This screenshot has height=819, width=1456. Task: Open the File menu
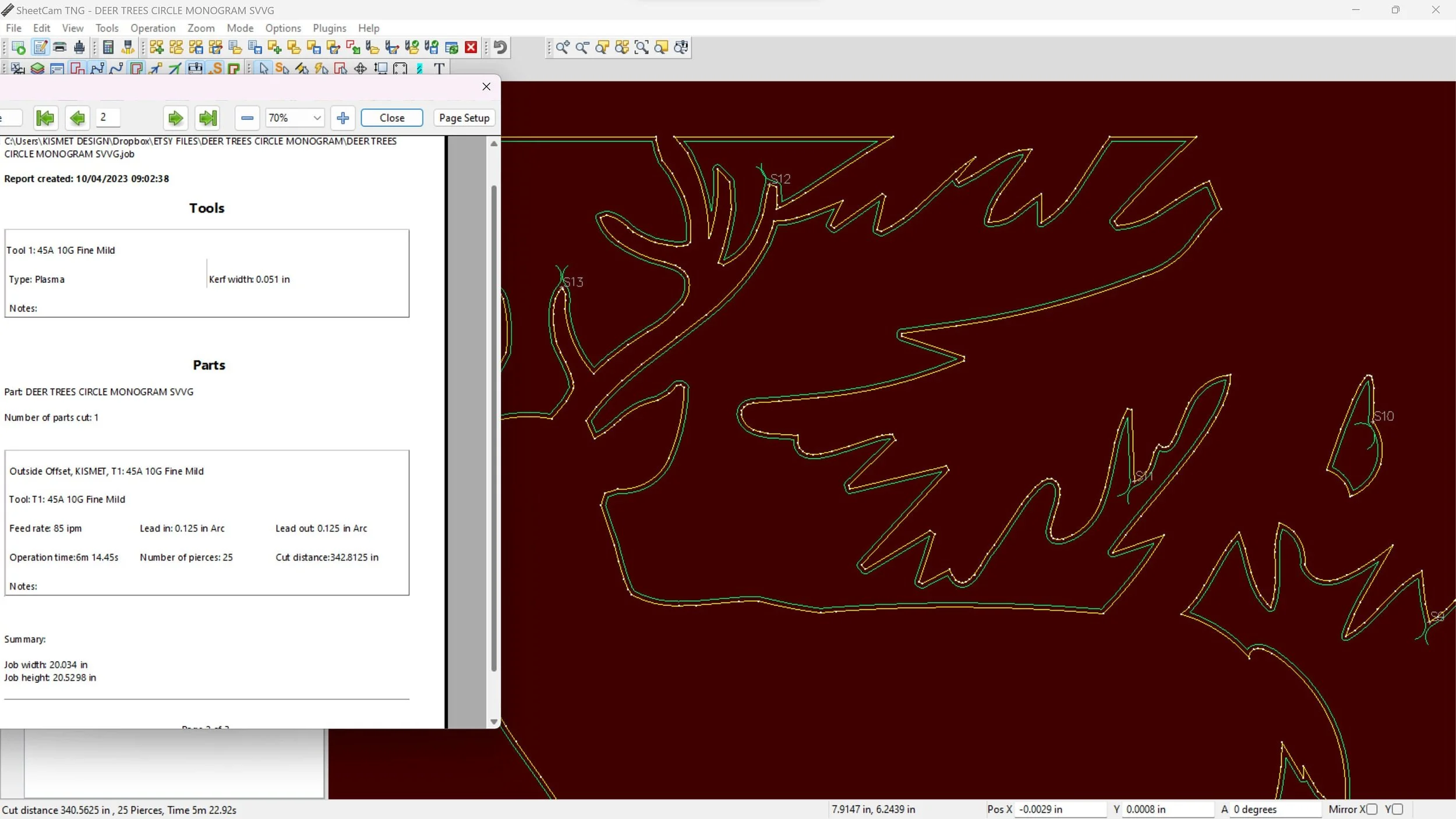pyautogui.click(x=13, y=28)
